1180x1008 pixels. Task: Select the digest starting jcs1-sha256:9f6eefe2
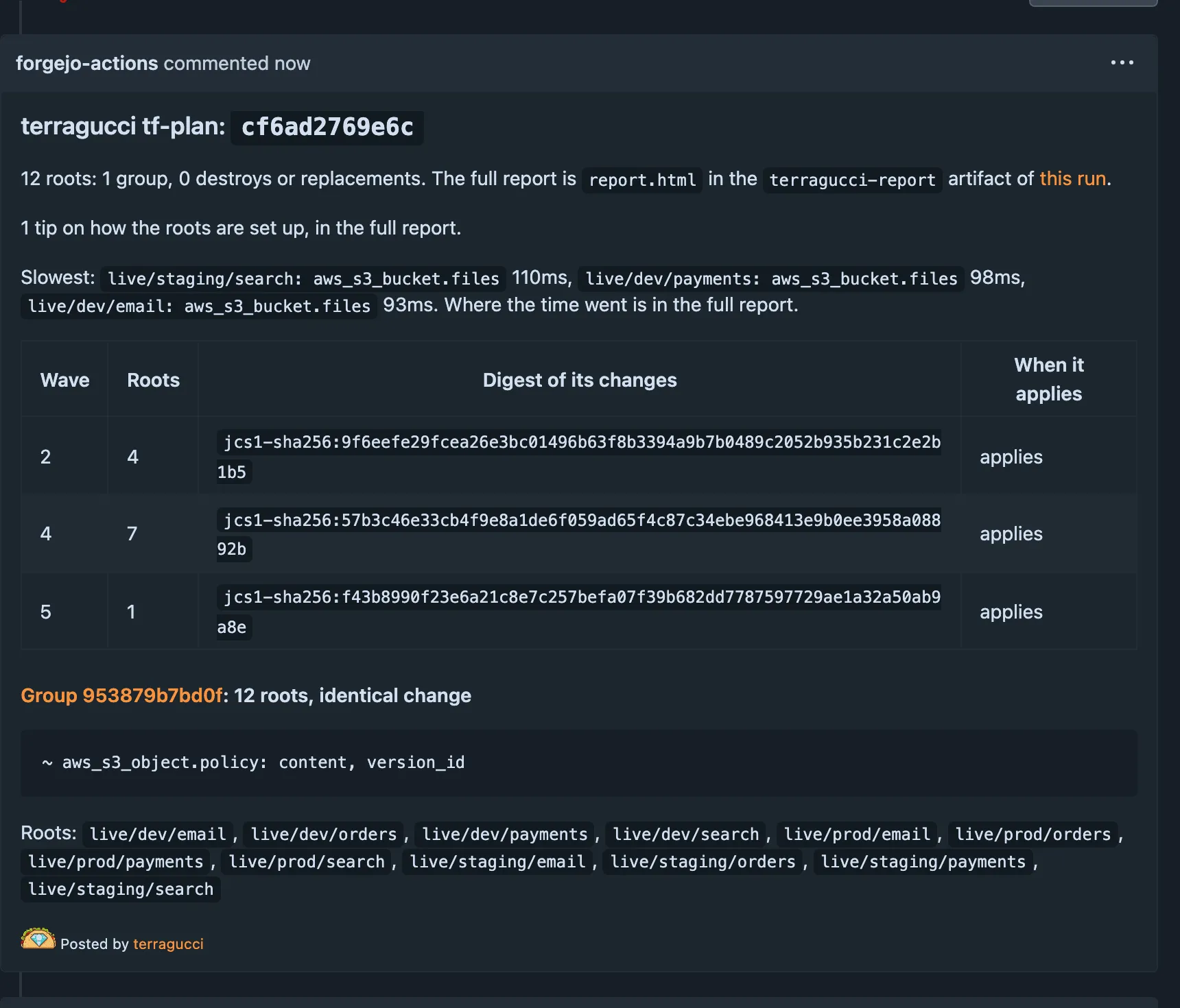click(578, 457)
